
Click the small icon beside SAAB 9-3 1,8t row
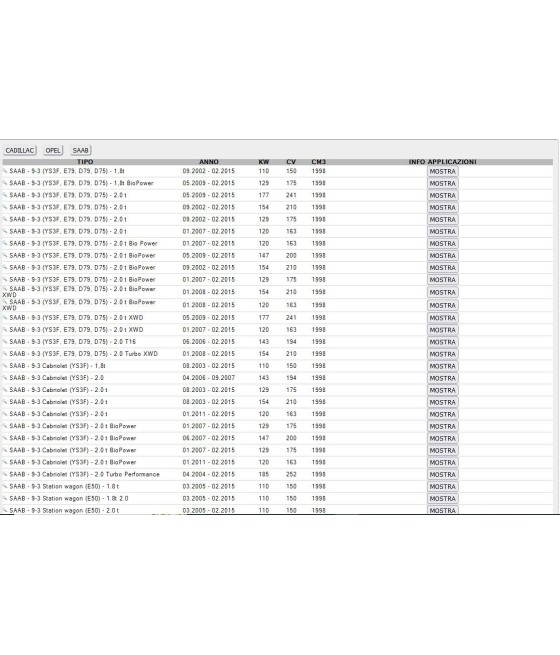pyautogui.click(x=5, y=171)
